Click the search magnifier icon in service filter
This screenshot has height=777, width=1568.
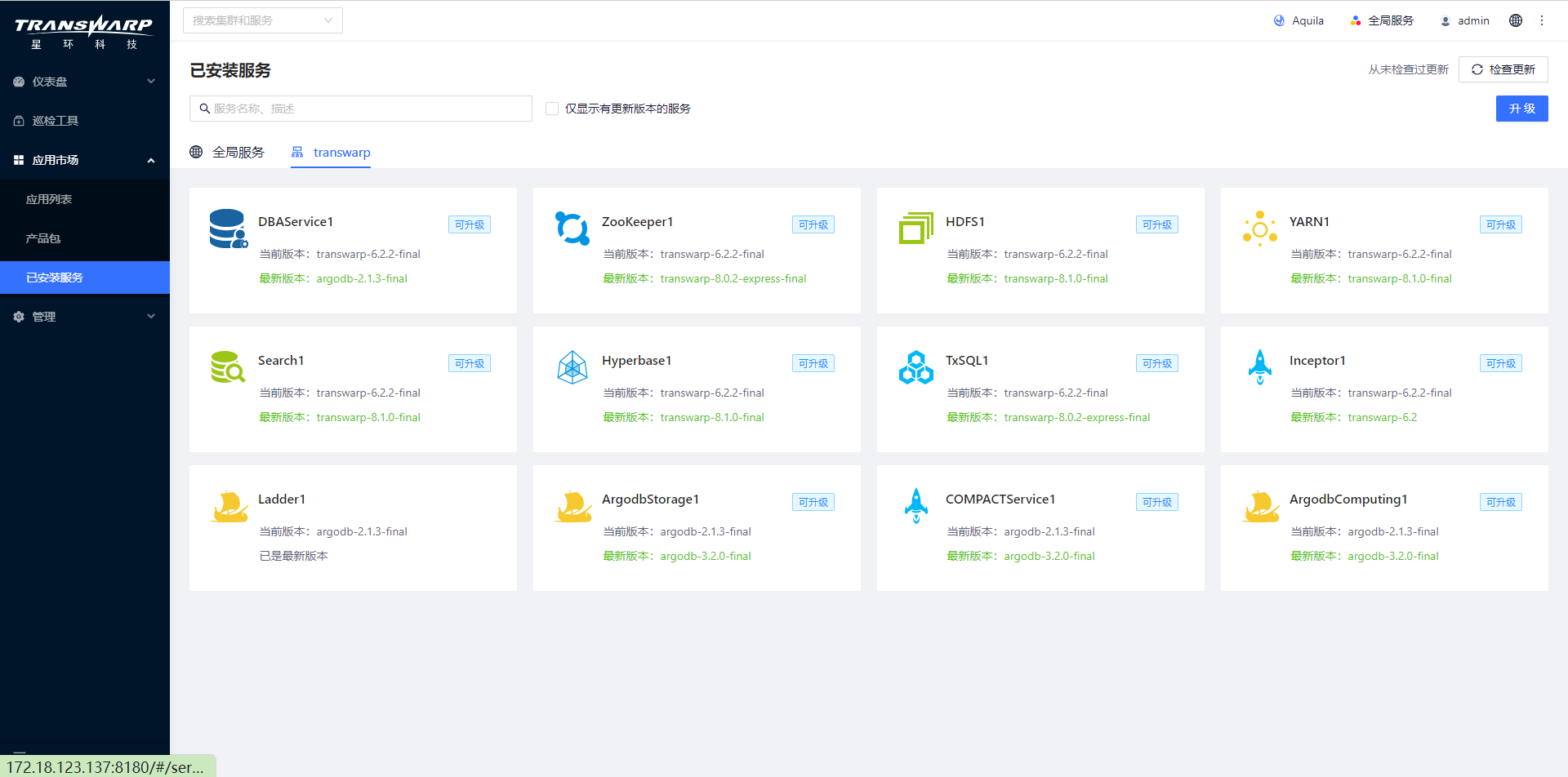tap(205, 109)
